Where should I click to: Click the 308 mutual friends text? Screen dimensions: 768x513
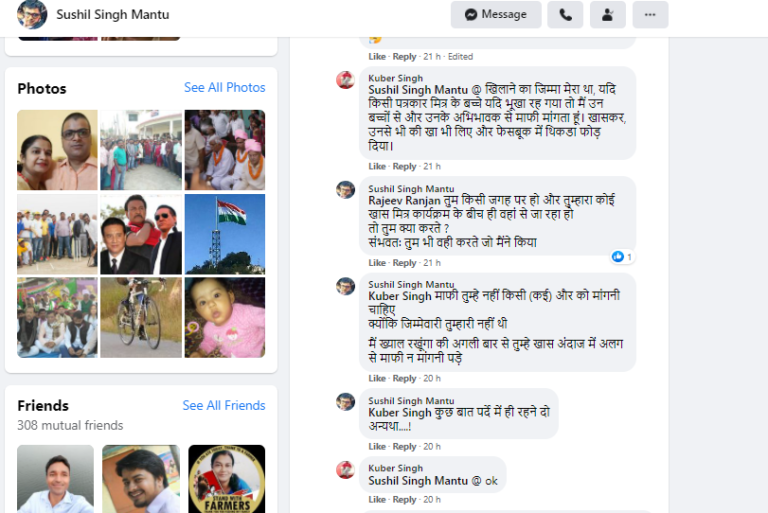[70, 425]
